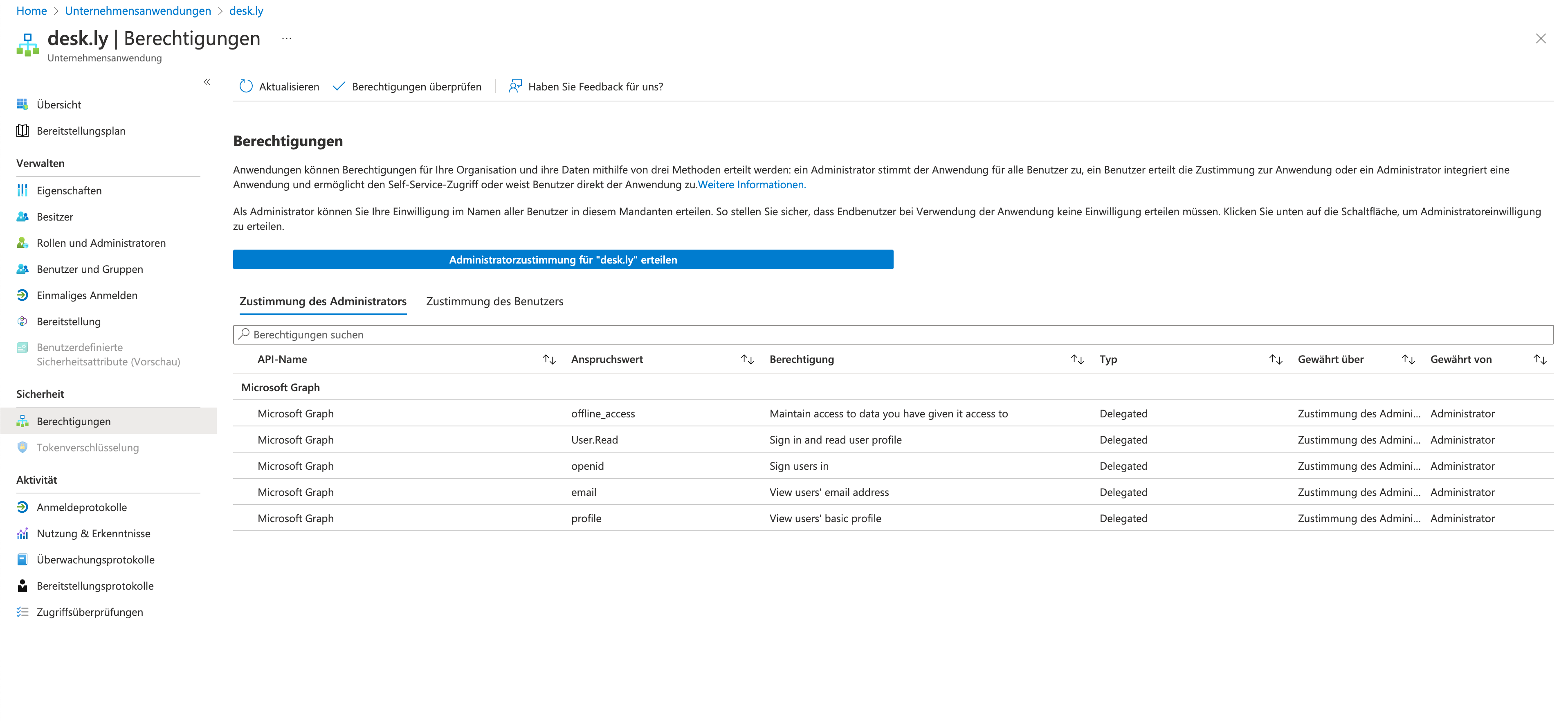Select Zustimmung des Administrators tab
1568x721 pixels.
323,301
